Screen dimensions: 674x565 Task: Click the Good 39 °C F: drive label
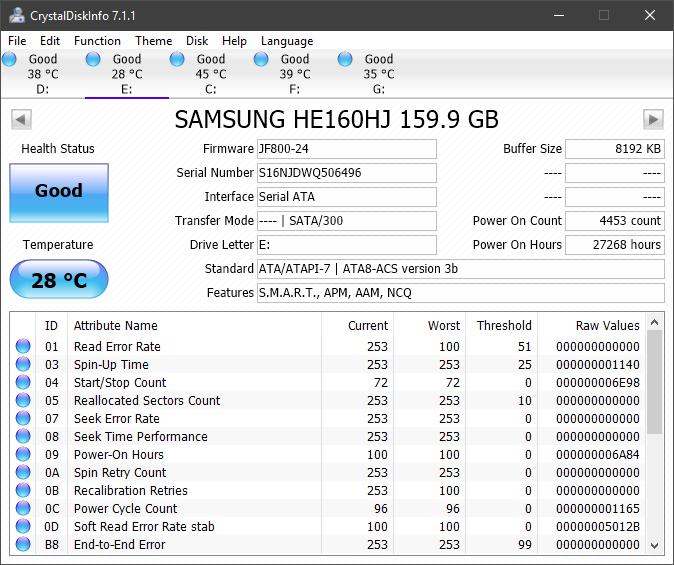[x=295, y=74]
